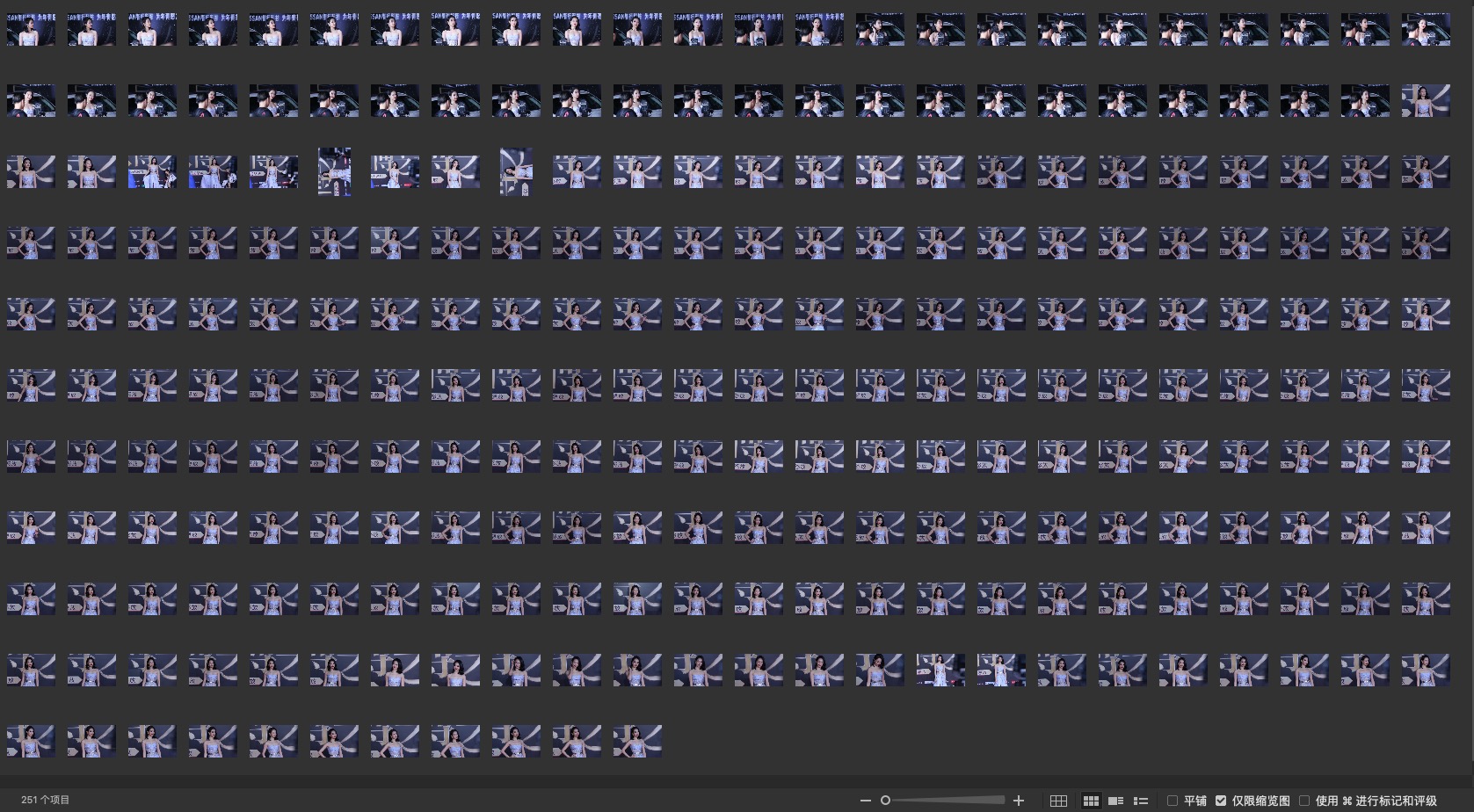The image size is (1474, 812).
Task: Uncheck the 仅限缩览图 checkbox
Action: (1221, 801)
